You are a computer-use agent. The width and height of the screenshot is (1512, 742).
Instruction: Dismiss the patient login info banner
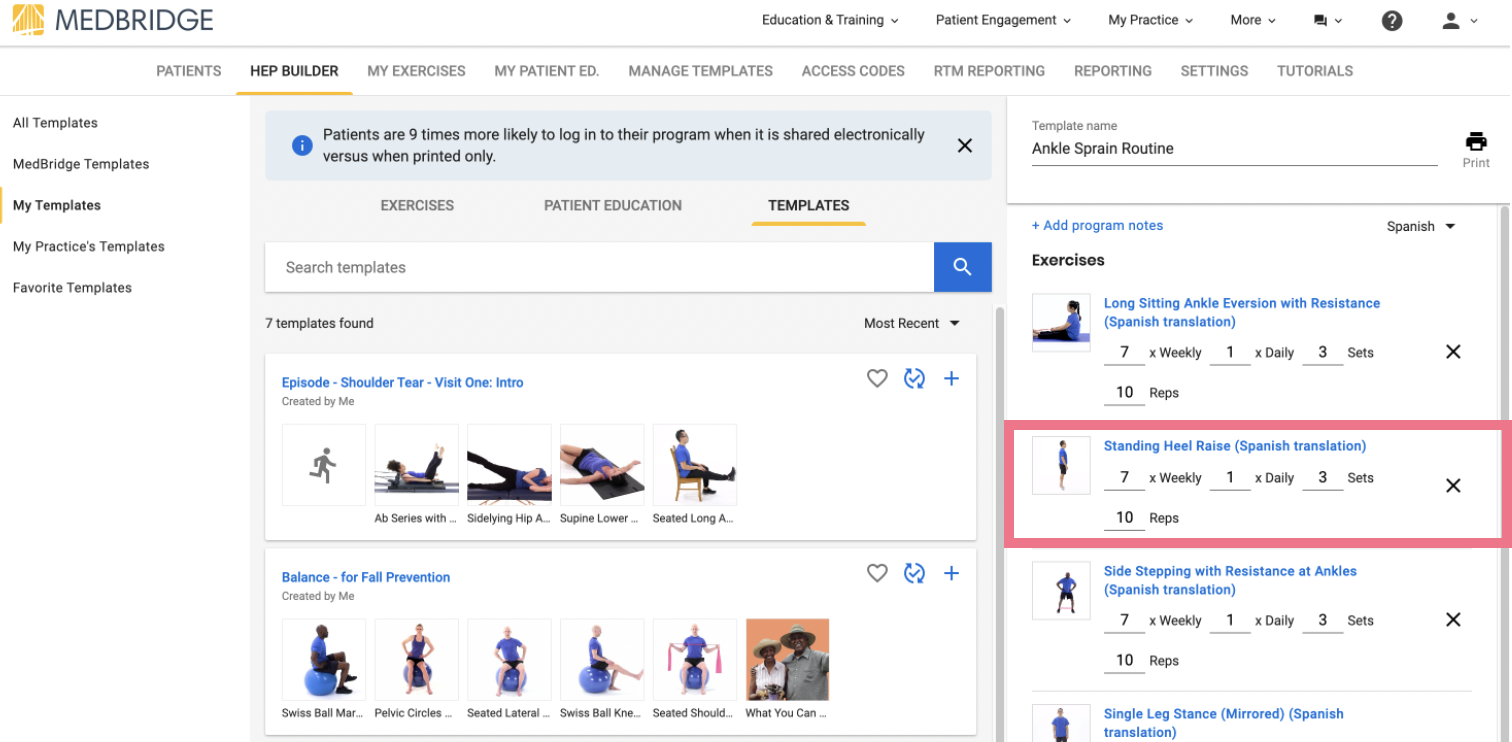click(964, 145)
